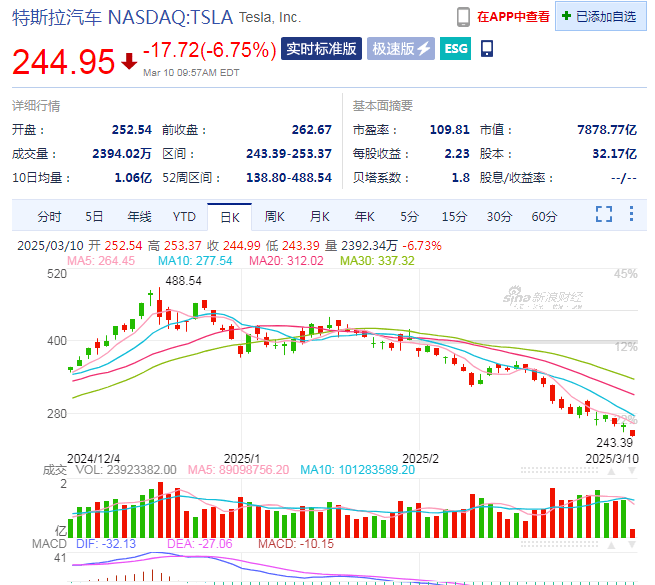
Task: Click the 488.54 high price marker
Action: tap(183, 281)
